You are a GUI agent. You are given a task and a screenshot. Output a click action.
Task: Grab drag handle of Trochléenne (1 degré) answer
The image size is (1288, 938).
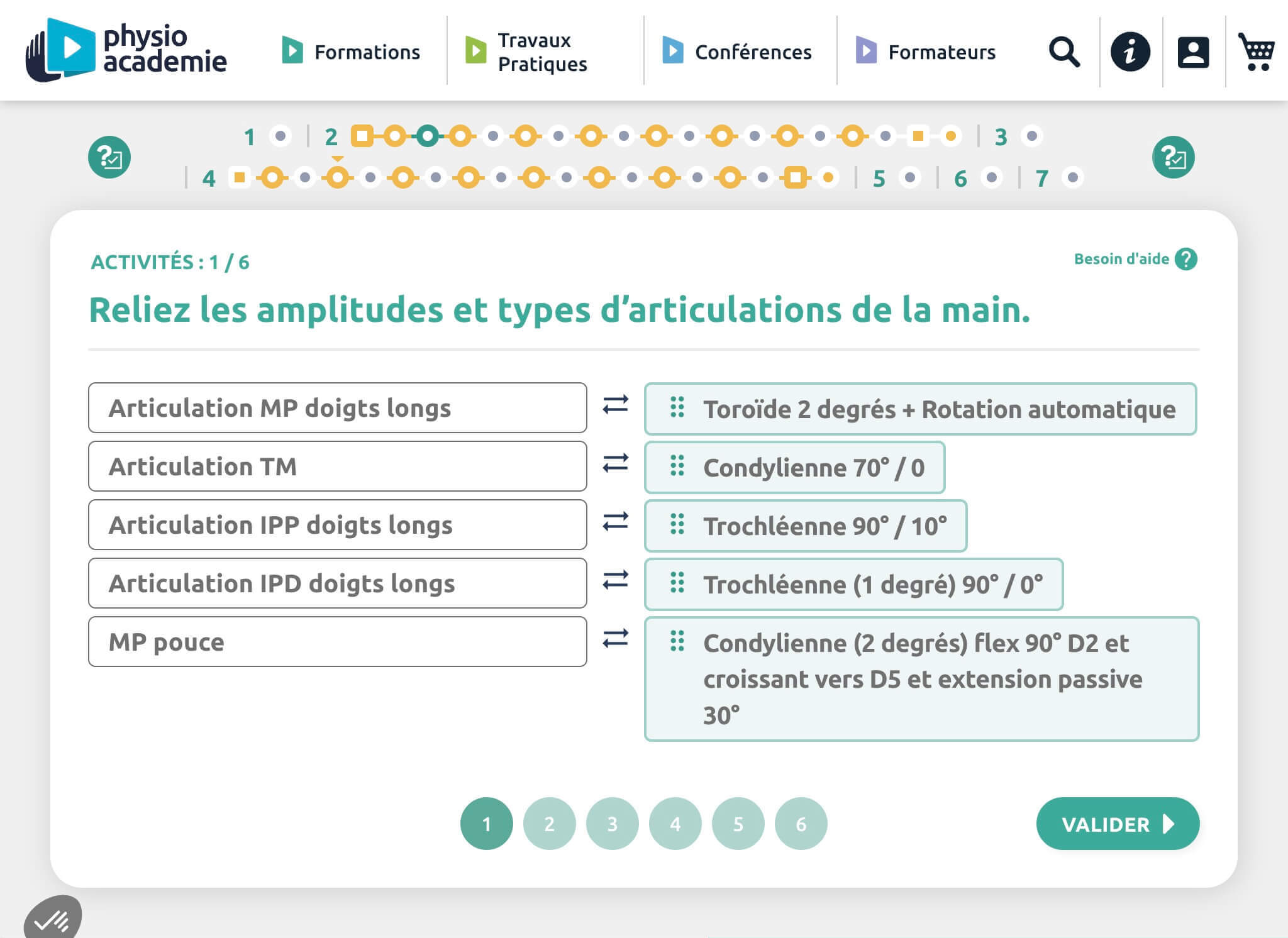(x=677, y=583)
